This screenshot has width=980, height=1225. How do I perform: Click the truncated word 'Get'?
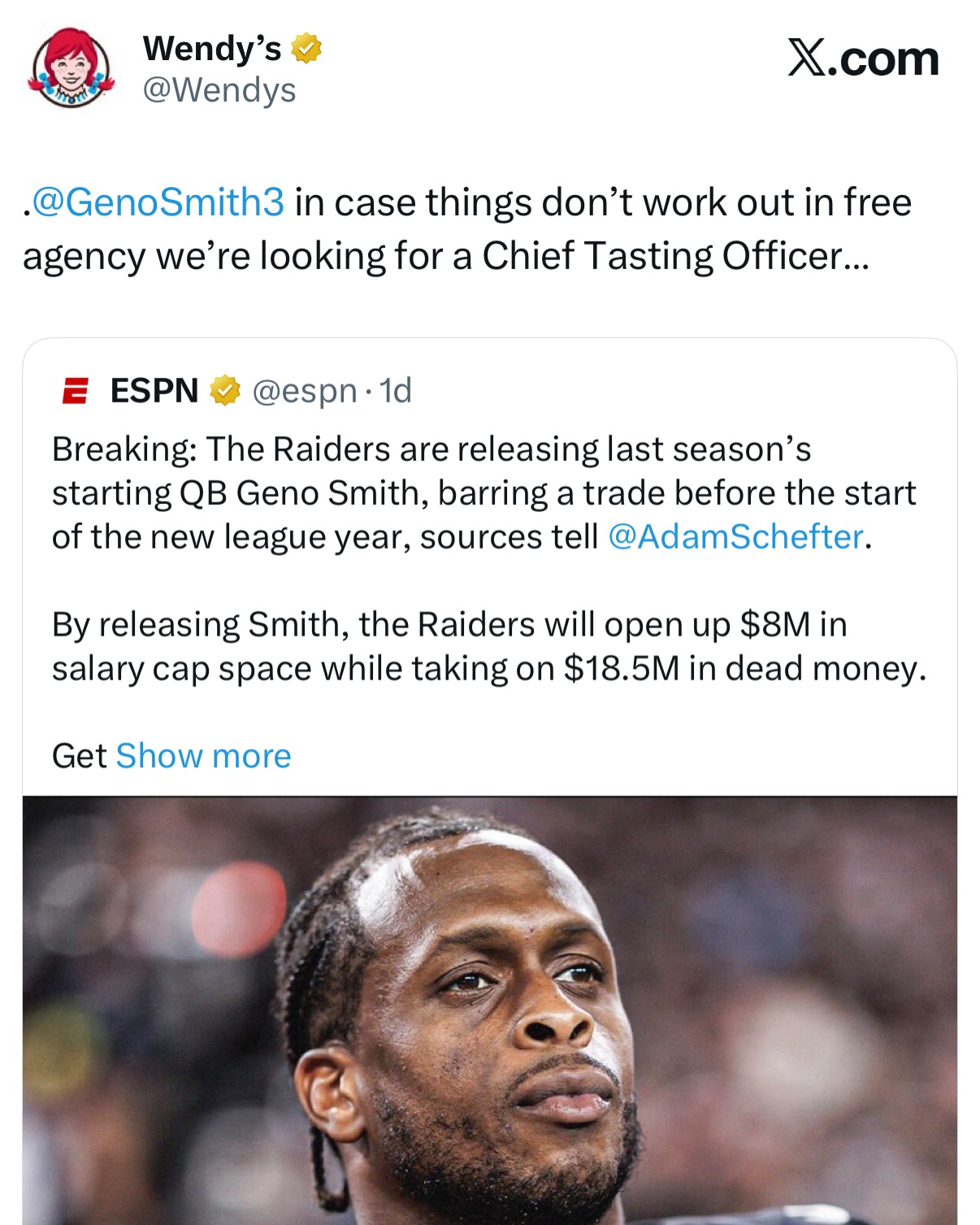tap(79, 756)
